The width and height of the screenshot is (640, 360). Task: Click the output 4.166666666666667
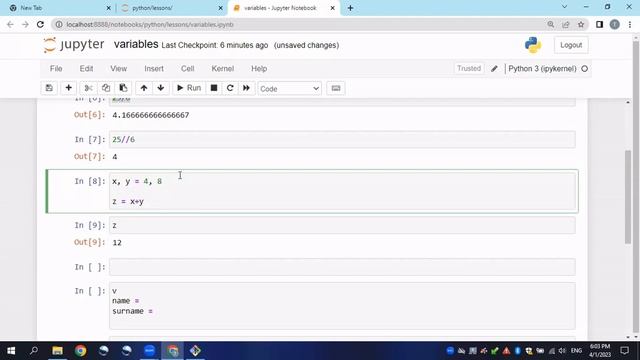(x=151, y=115)
